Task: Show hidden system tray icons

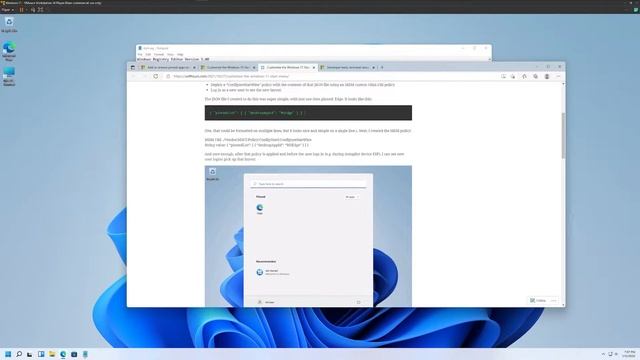Action: pyautogui.click(x=603, y=354)
